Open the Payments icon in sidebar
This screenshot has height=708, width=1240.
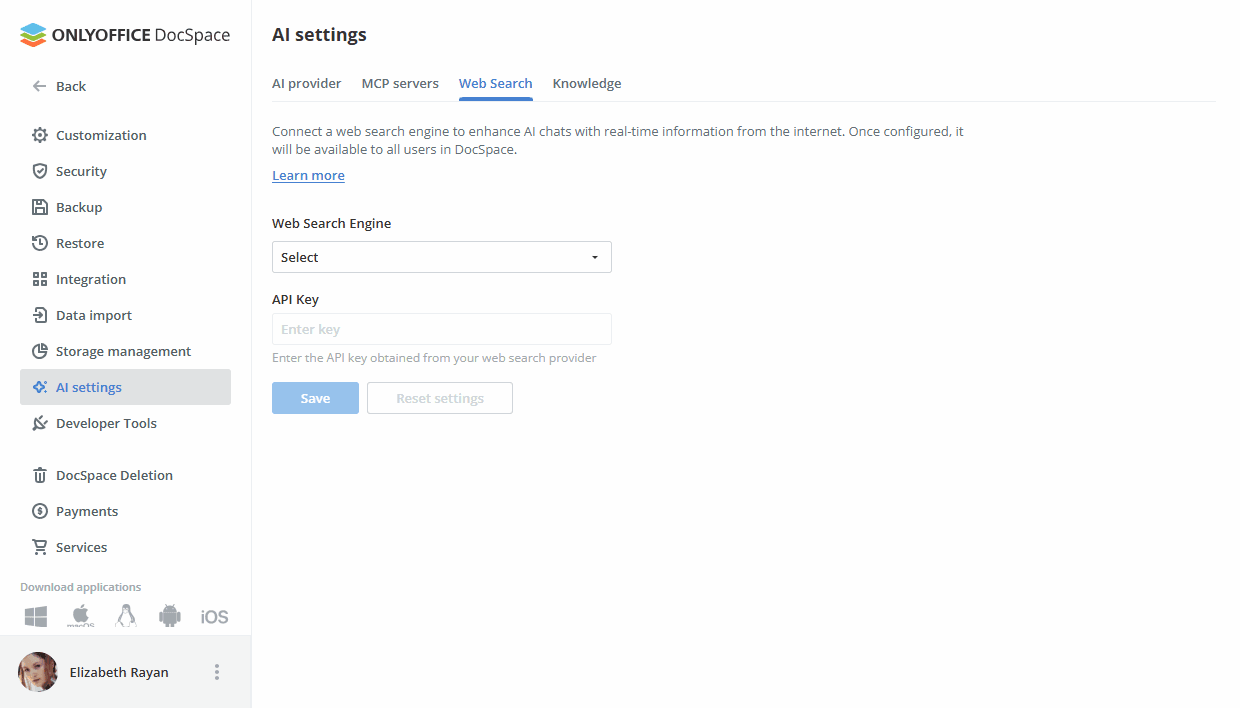[38, 511]
